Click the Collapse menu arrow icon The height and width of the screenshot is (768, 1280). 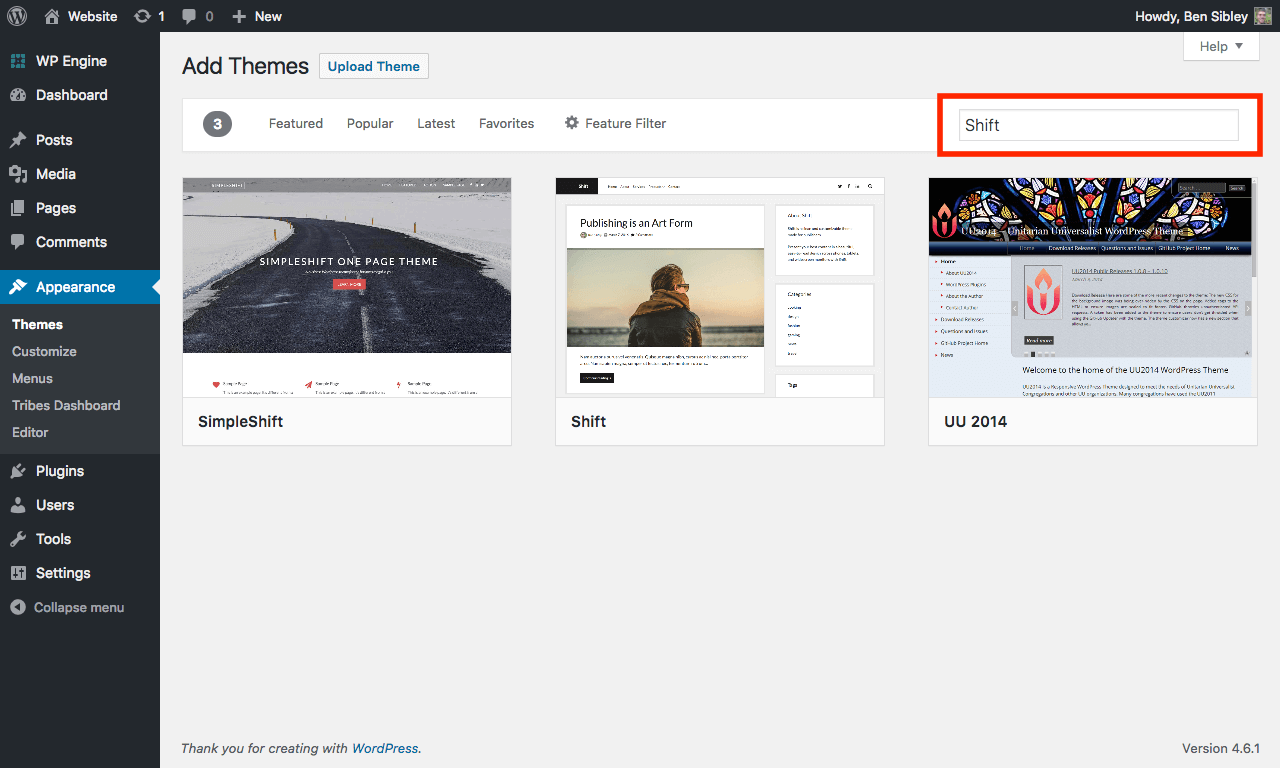pyautogui.click(x=18, y=607)
